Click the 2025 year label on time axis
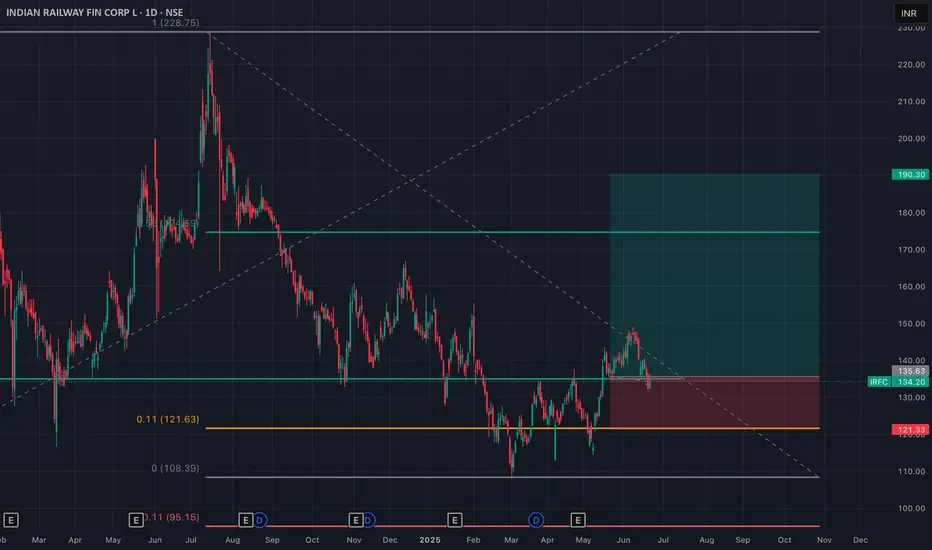Viewport: 932px width, 550px height. click(x=430, y=540)
